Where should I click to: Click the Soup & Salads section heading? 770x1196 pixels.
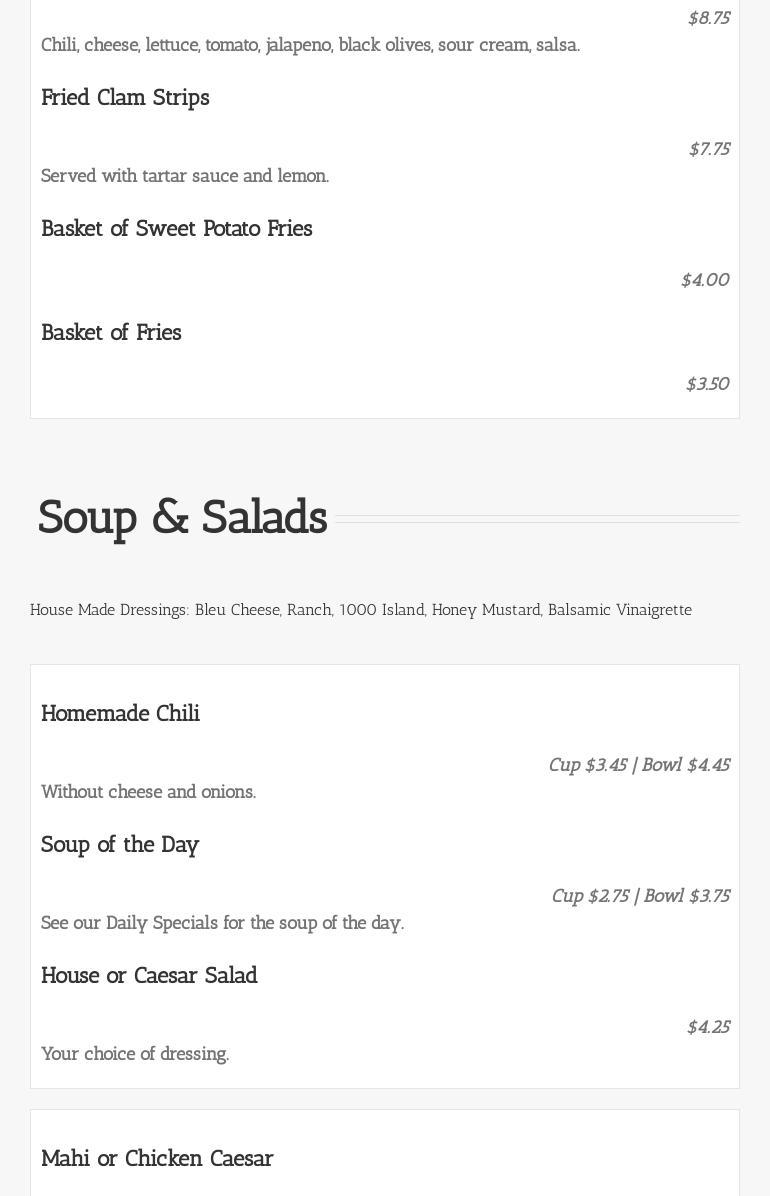pos(183,518)
